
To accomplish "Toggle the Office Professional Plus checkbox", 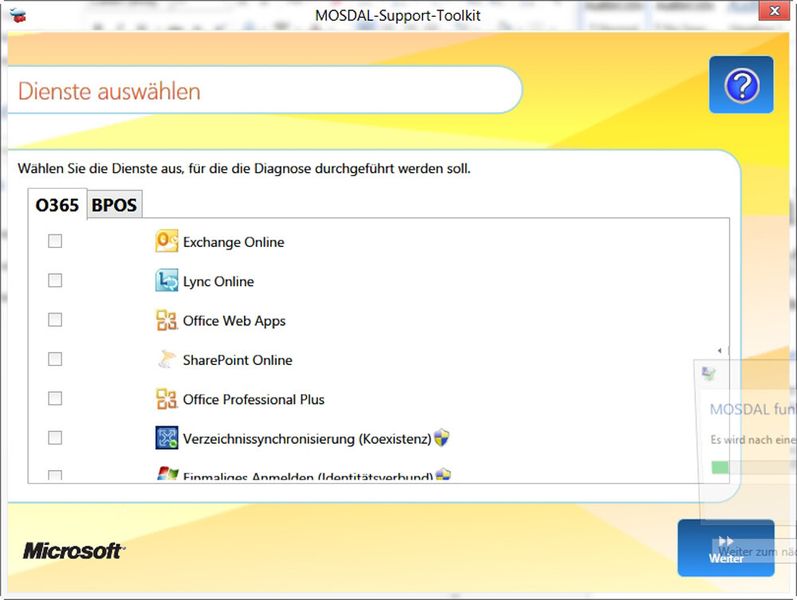I will click(x=55, y=398).
